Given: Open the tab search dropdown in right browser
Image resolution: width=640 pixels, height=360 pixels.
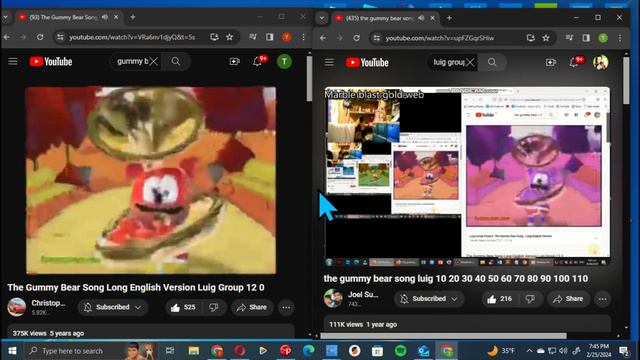Looking at the screenshot, I should [322, 18].
